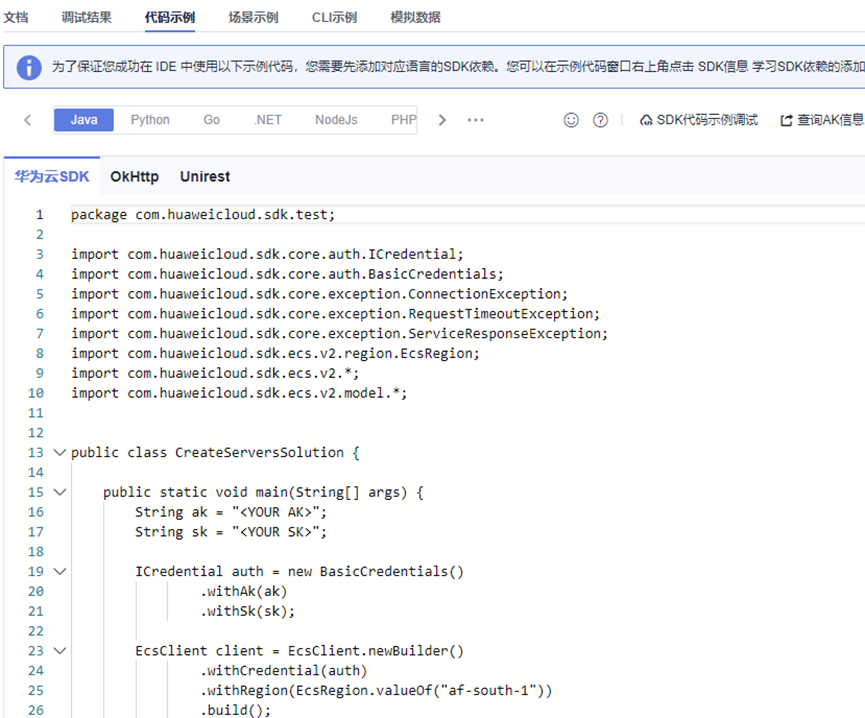Select the 代码示例 tab
The height and width of the screenshot is (718, 865).
click(170, 17)
